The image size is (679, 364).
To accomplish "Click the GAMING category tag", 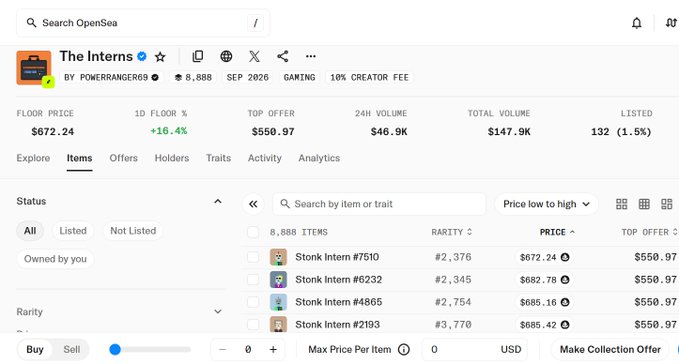I will pyautogui.click(x=299, y=77).
